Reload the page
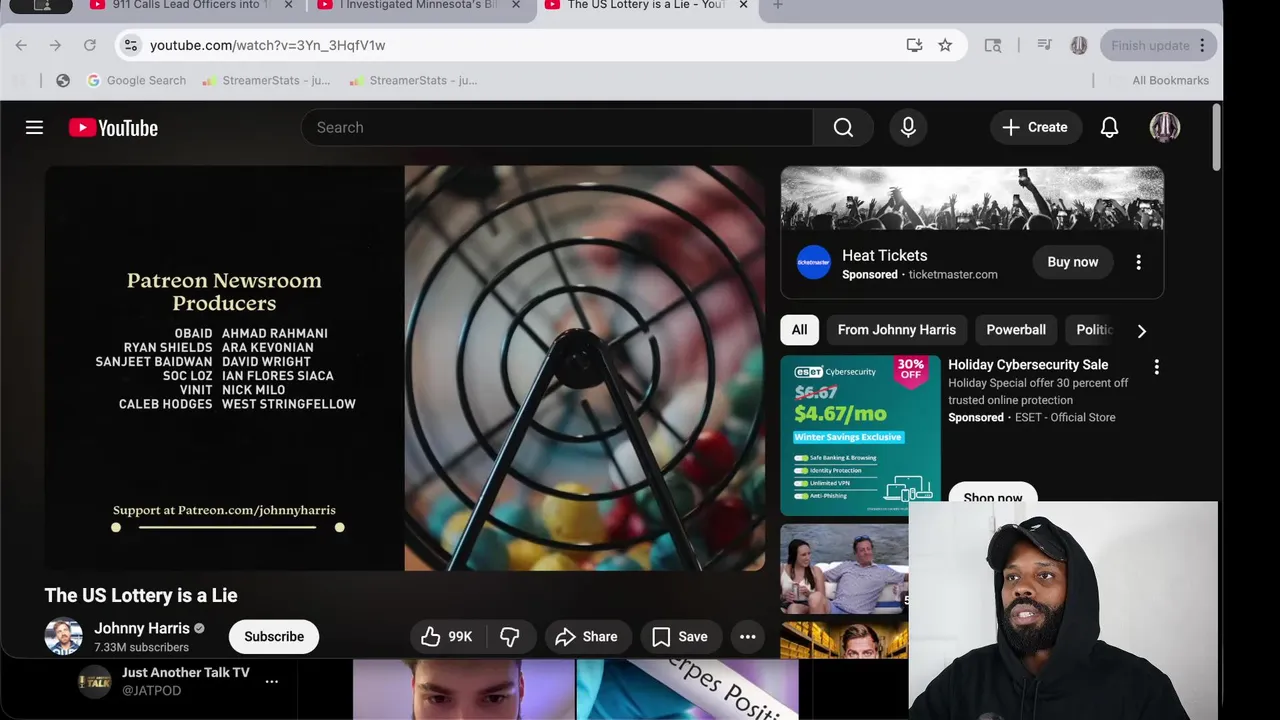The width and height of the screenshot is (1280, 720). (x=89, y=45)
